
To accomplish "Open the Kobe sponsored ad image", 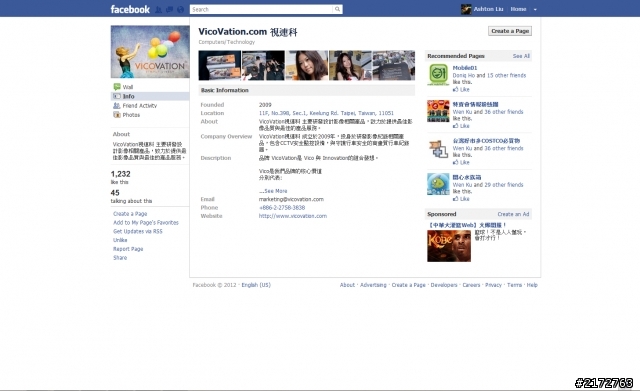I will (449, 246).
